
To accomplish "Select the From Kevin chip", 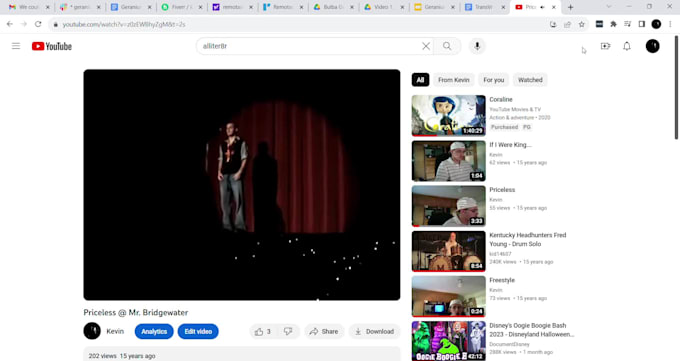I will pyautogui.click(x=454, y=80).
